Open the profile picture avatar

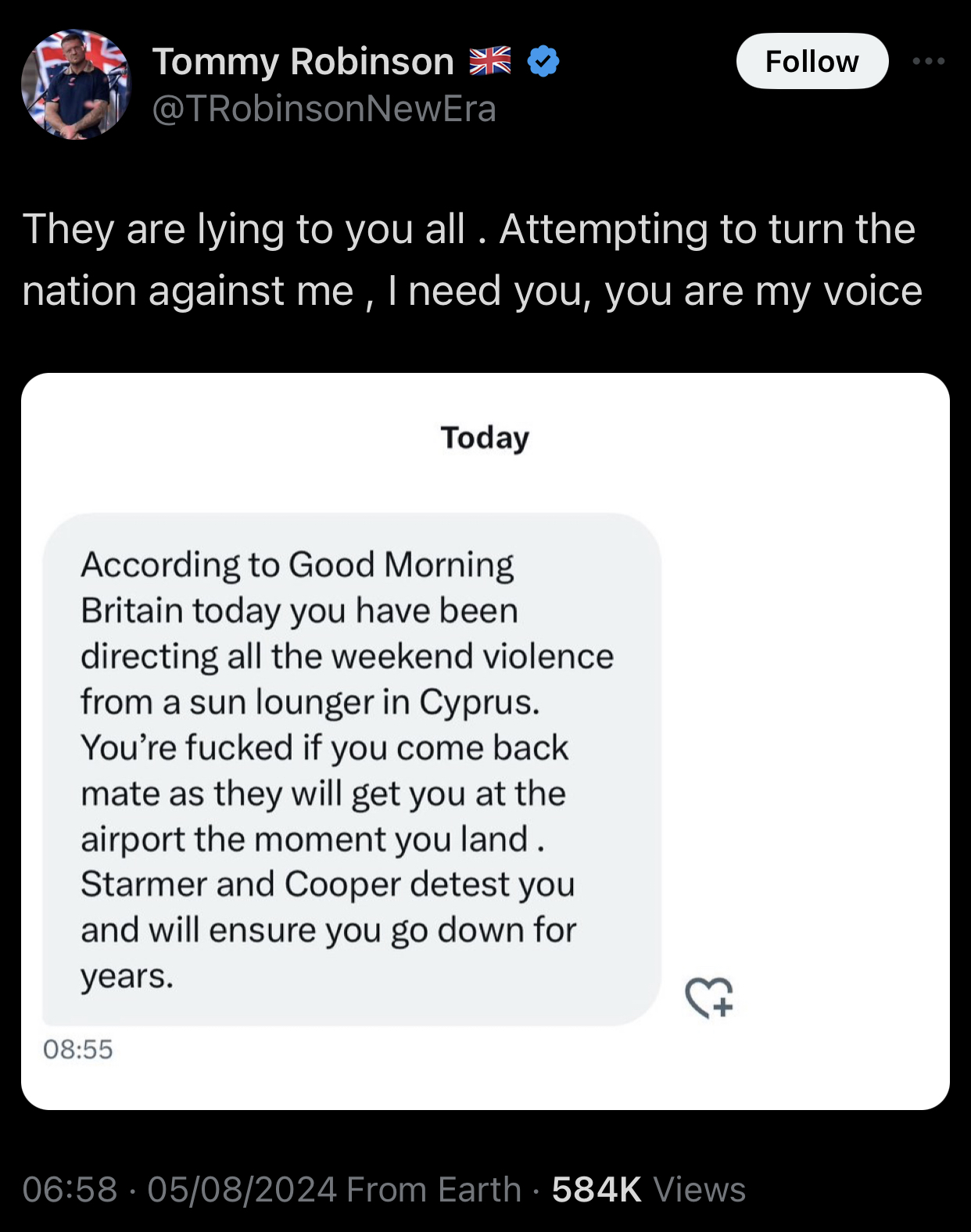point(76,84)
